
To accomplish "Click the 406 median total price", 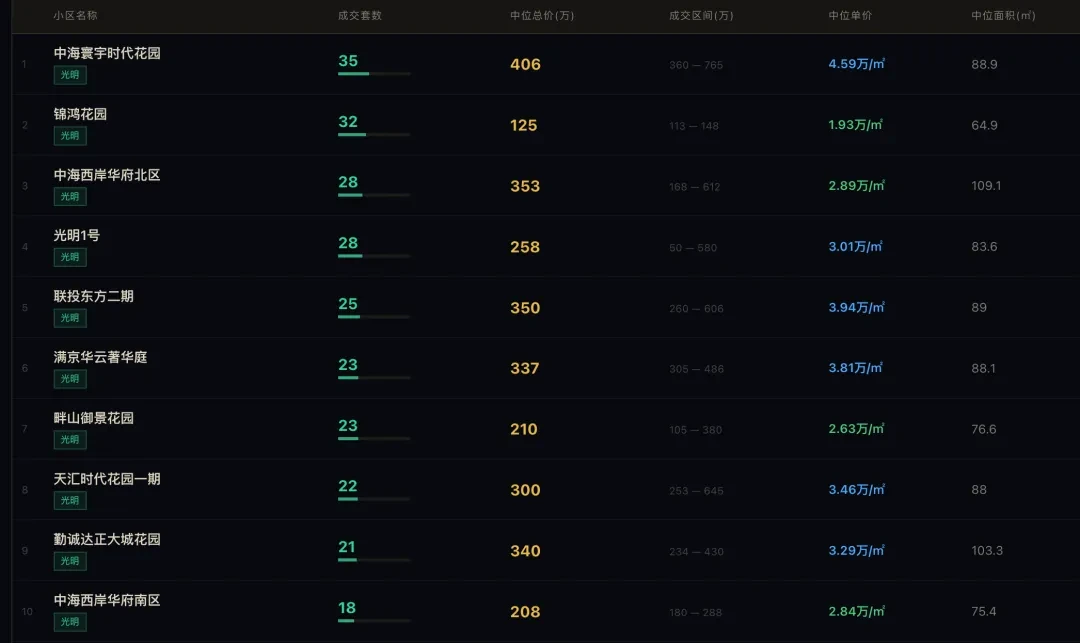I will 525,65.
